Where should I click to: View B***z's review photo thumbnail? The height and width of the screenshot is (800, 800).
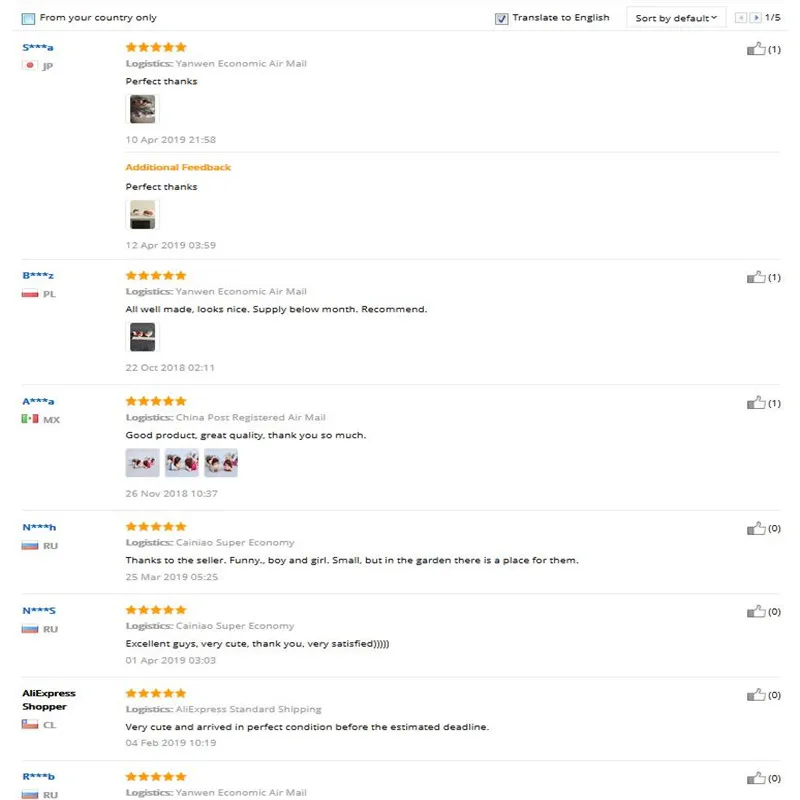pyautogui.click(x=142, y=337)
